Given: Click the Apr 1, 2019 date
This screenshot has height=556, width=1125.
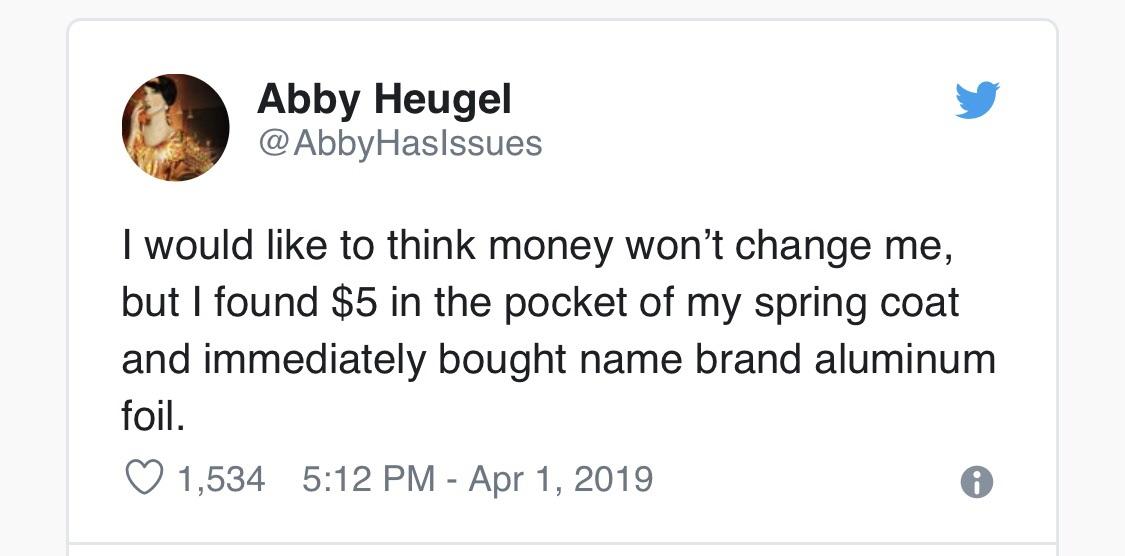Looking at the screenshot, I should coord(558,479).
